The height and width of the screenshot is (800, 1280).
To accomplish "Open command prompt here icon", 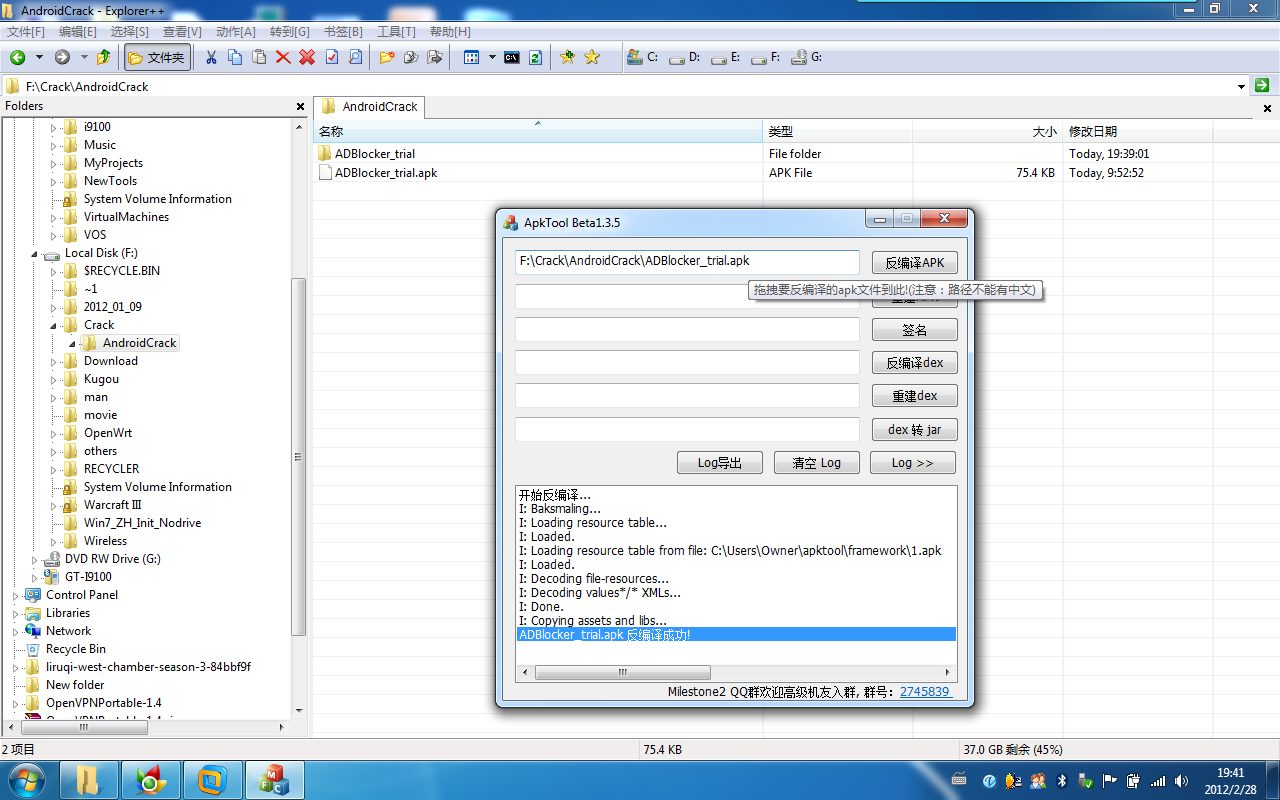I will pos(511,58).
